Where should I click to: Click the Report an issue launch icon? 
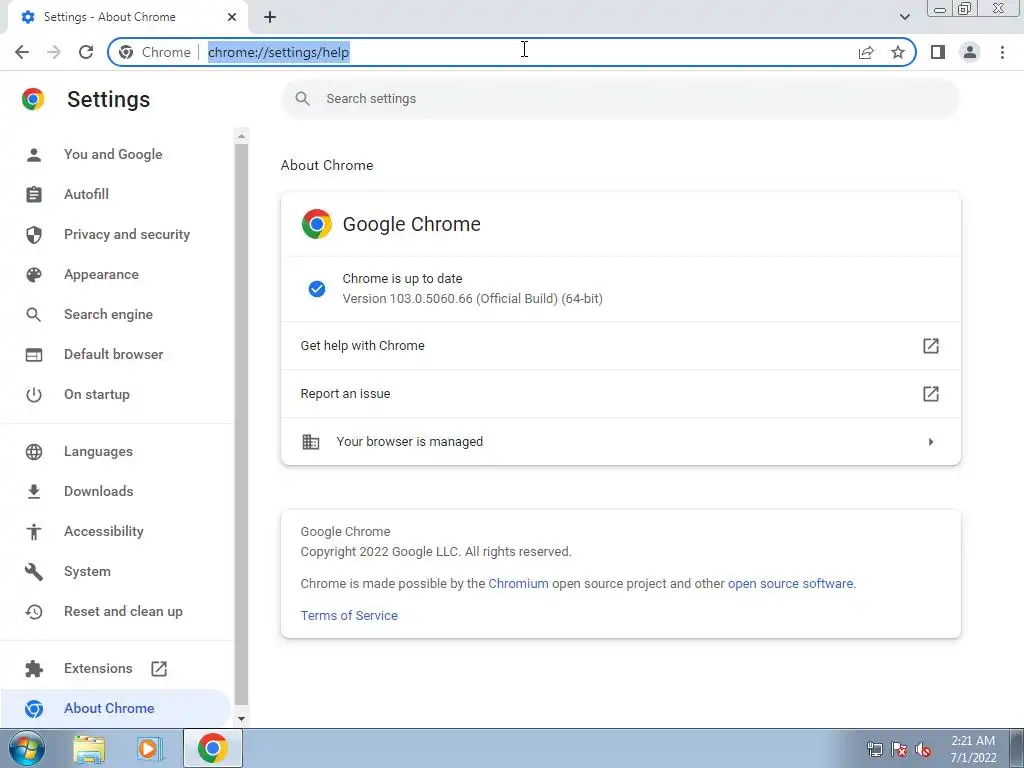point(931,394)
